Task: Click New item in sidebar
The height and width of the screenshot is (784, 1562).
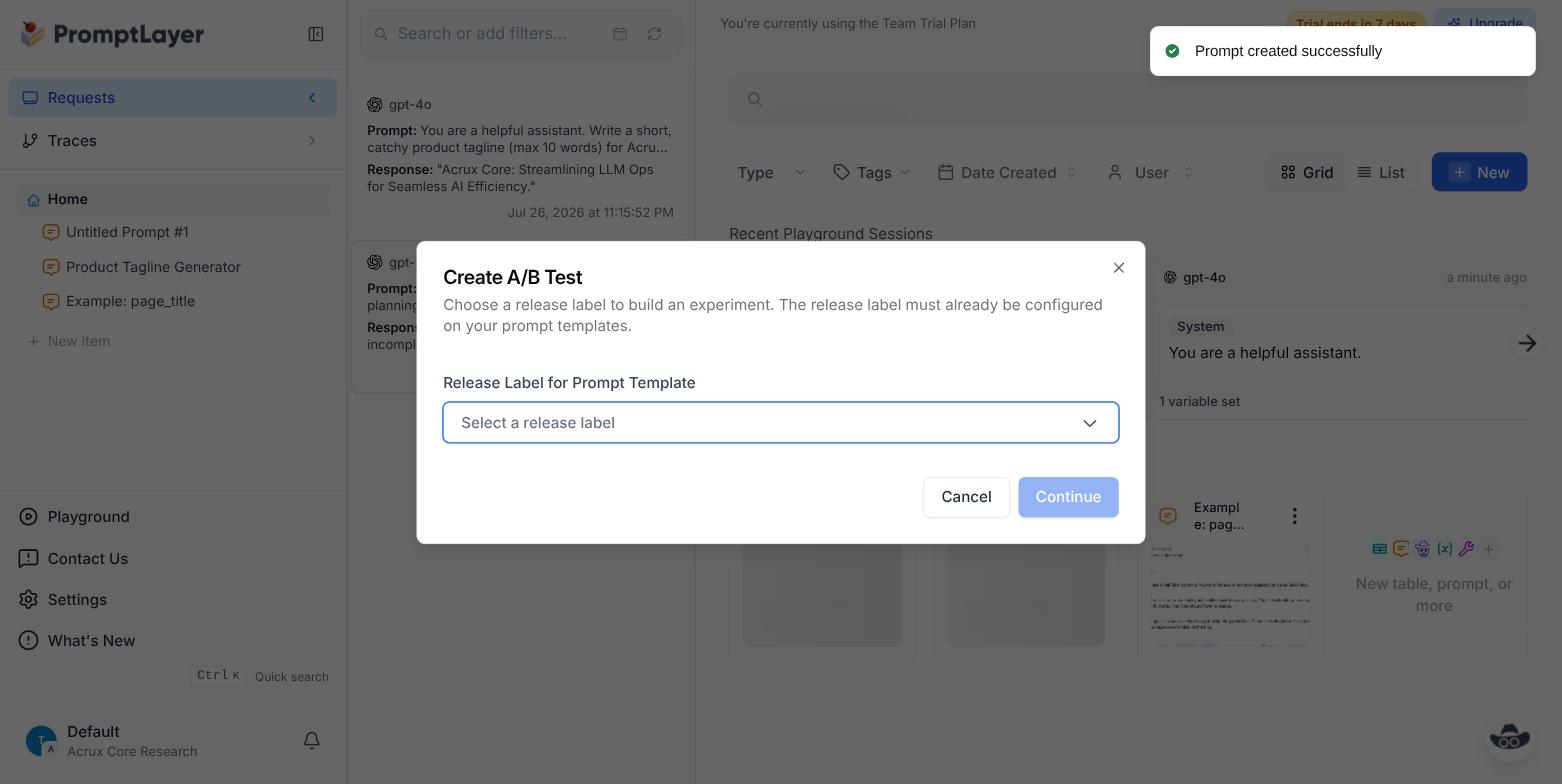Action: (x=69, y=341)
